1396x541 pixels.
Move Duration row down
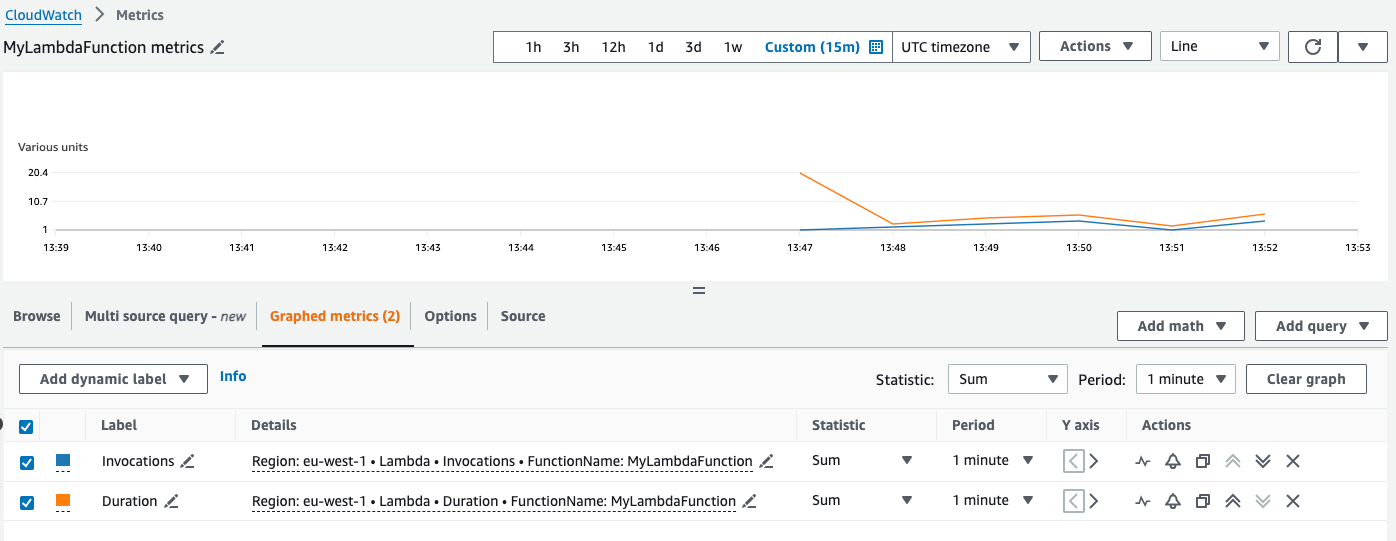pyautogui.click(x=1263, y=501)
